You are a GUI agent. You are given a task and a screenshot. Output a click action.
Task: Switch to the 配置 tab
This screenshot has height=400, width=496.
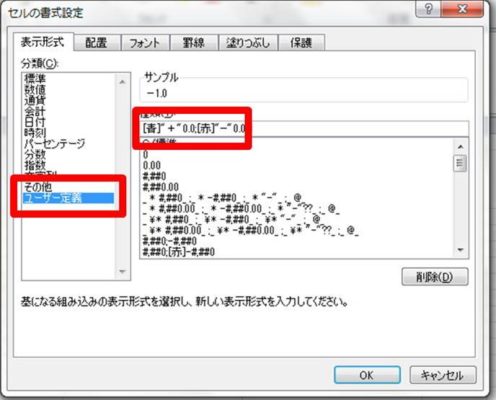coord(96,43)
